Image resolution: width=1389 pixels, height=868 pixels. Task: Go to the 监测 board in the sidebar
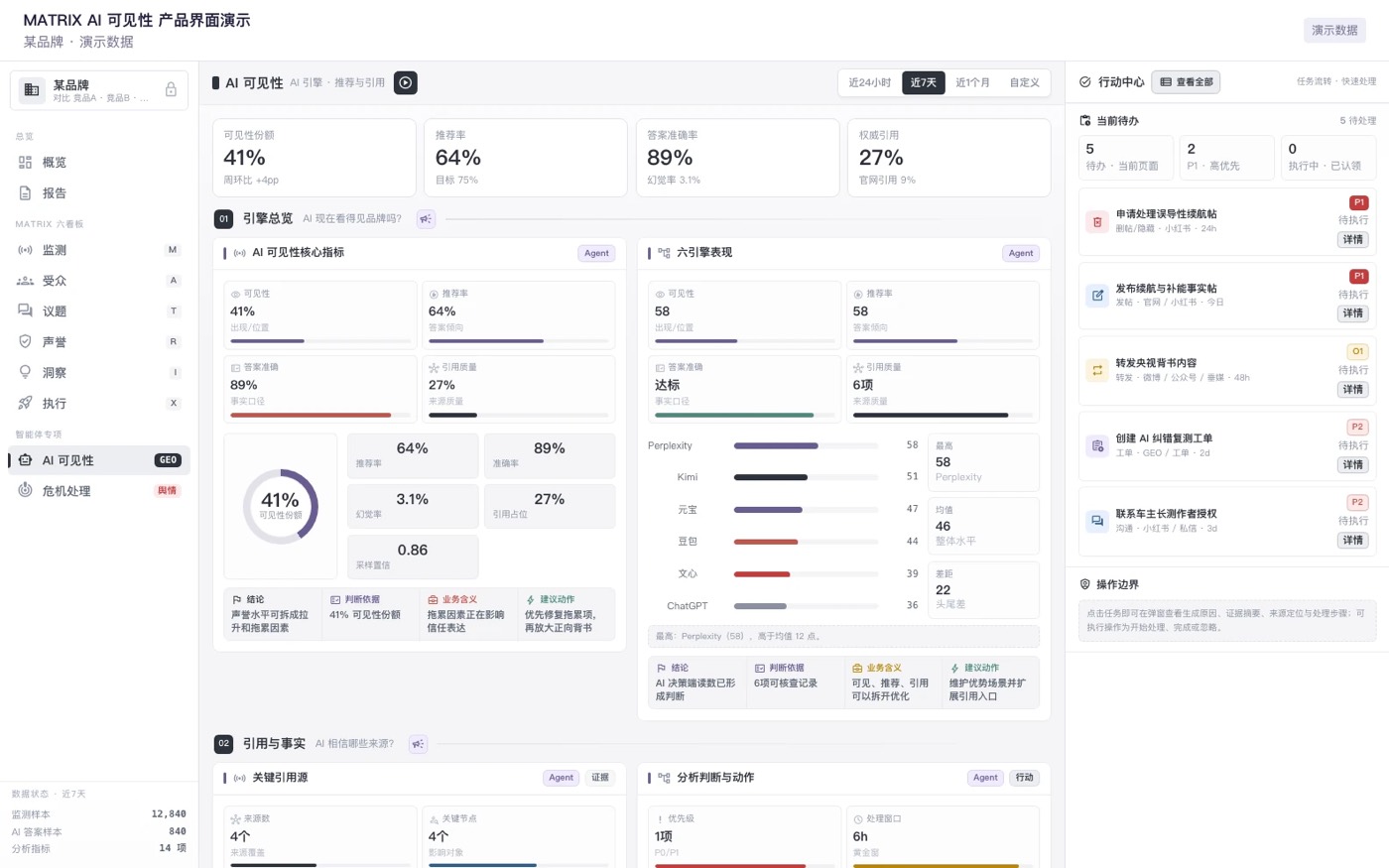click(x=99, y=250)
